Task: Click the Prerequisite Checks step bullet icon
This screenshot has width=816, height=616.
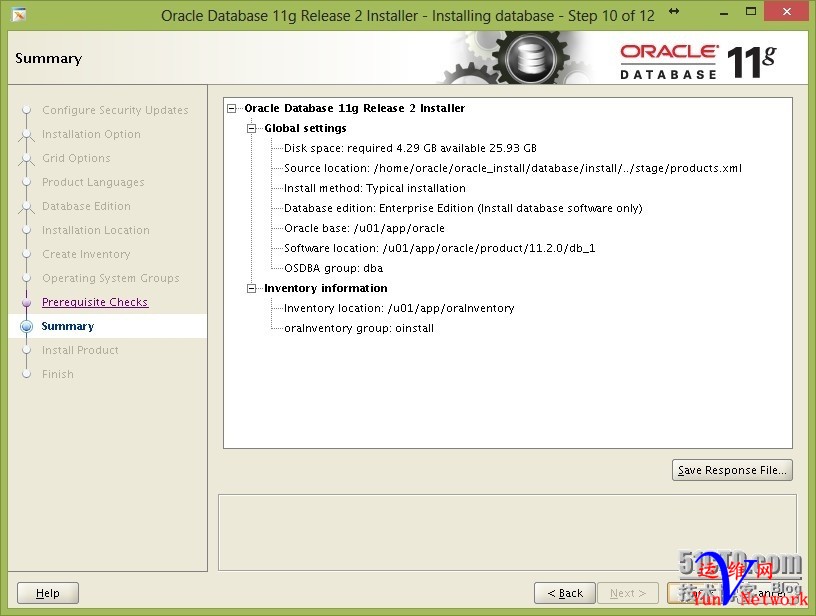Action: point(27,302)
